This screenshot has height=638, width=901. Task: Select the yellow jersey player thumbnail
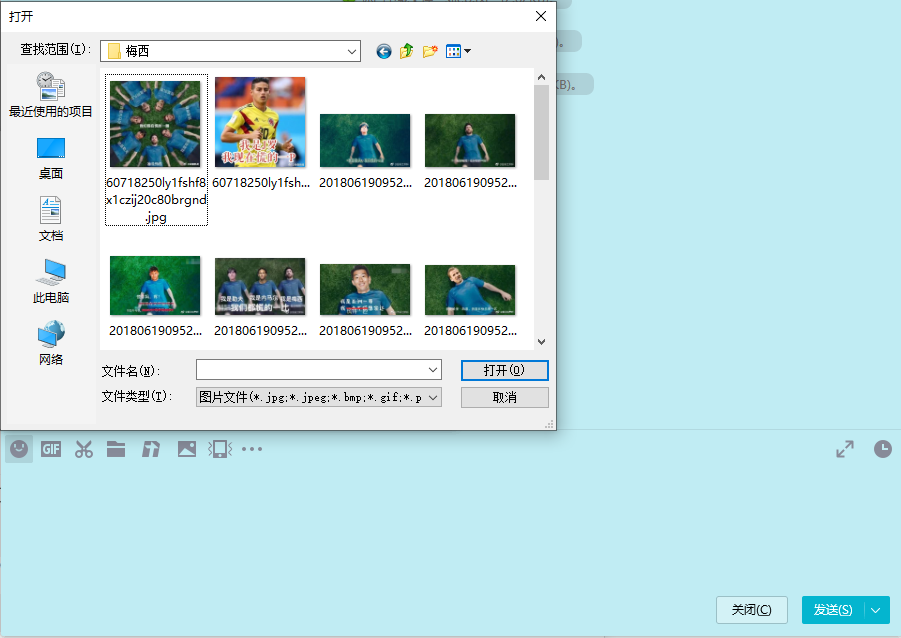point(260,122)
